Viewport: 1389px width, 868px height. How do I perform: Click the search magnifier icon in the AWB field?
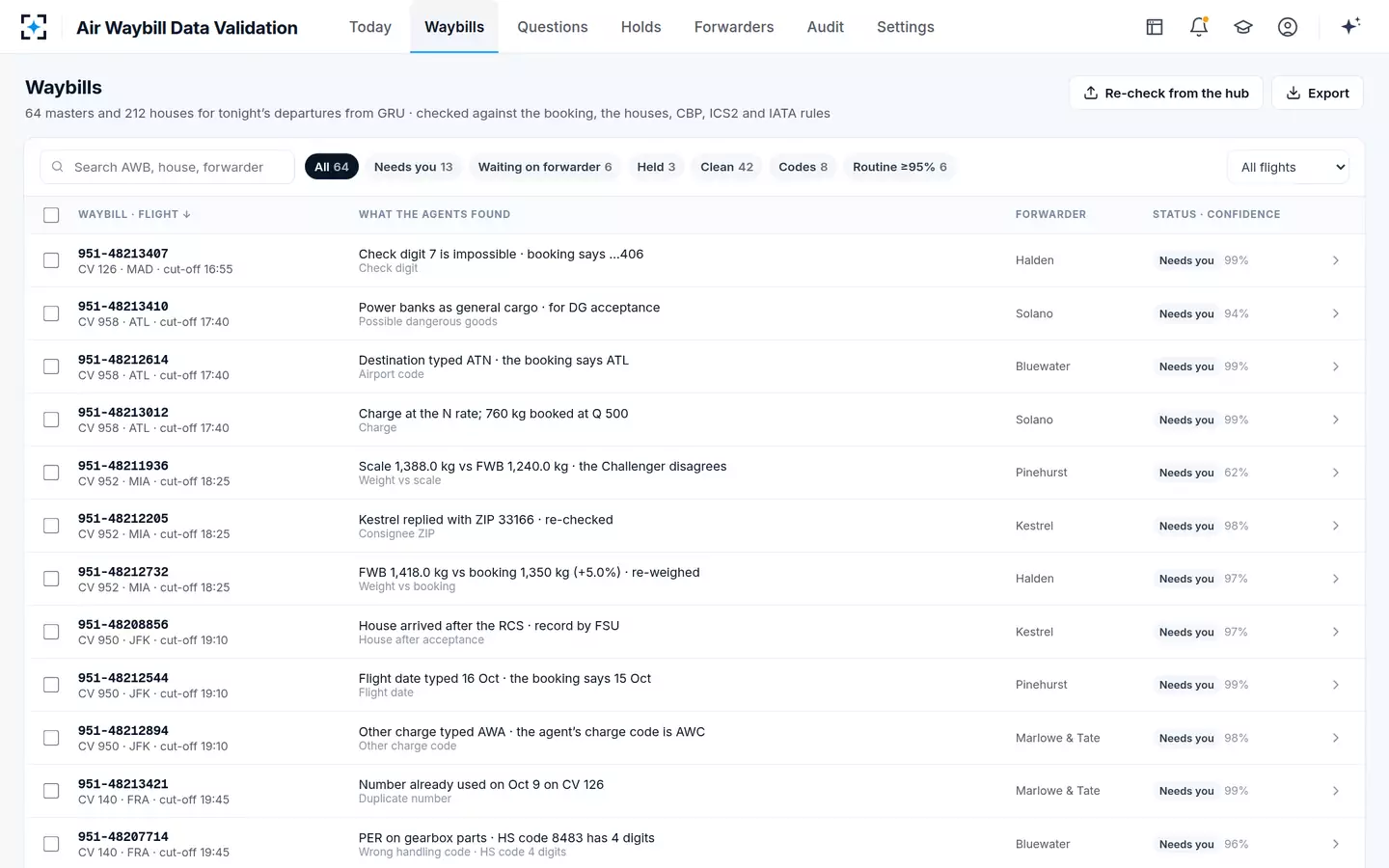[58, 167]
